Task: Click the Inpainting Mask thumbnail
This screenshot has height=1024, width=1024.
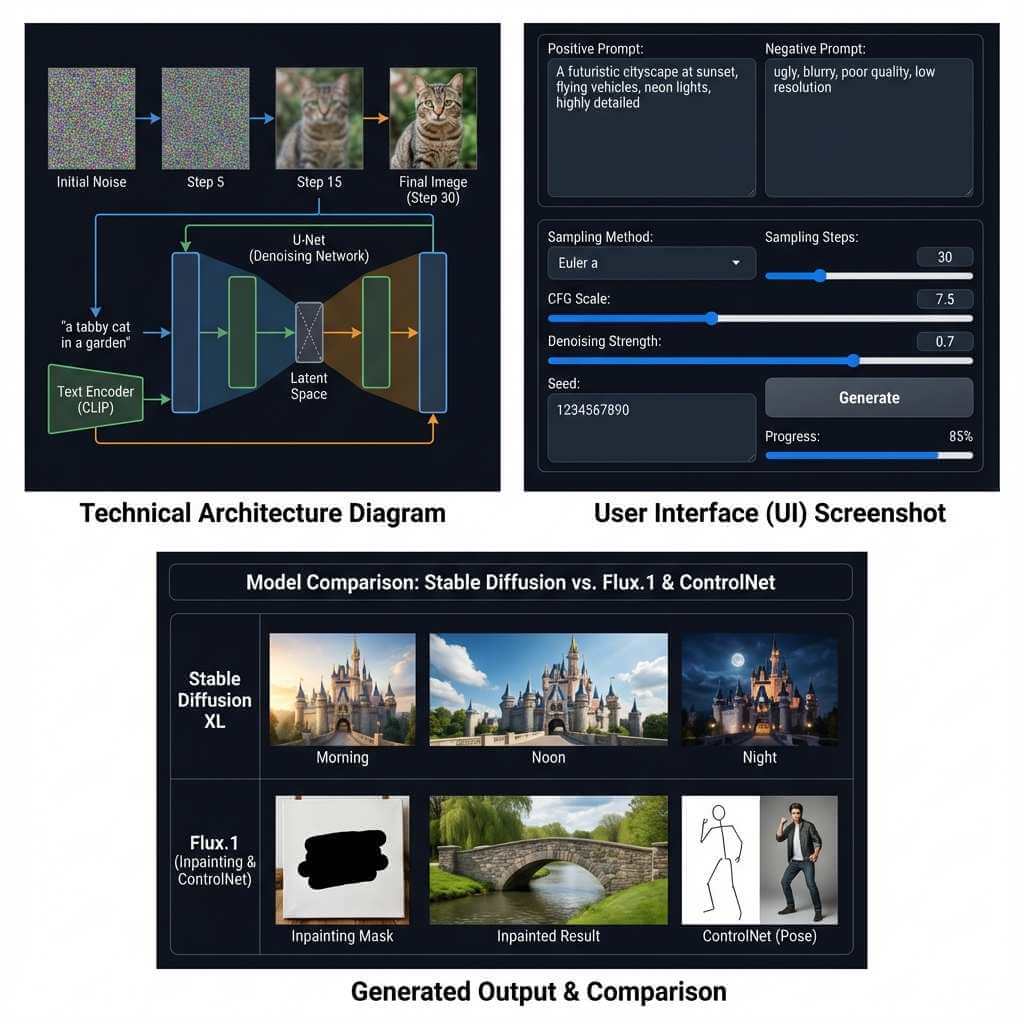Action: [x=342, y=860]
